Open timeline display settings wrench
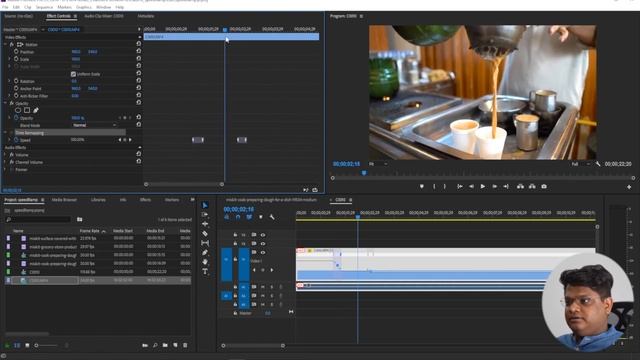Viewport: 640px width, 360px height. coord(272,217)
